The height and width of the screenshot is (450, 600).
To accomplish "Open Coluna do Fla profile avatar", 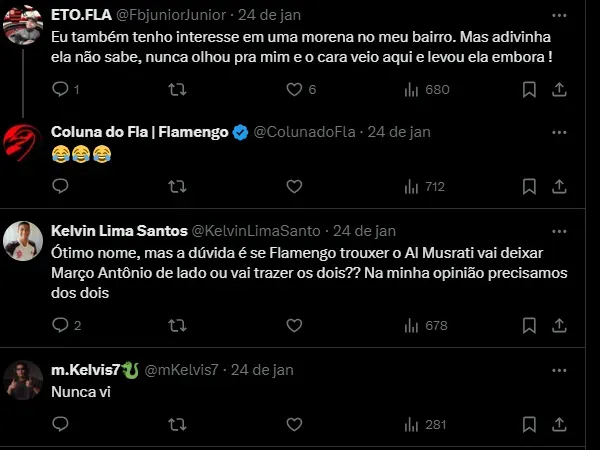I will point(22,144).
